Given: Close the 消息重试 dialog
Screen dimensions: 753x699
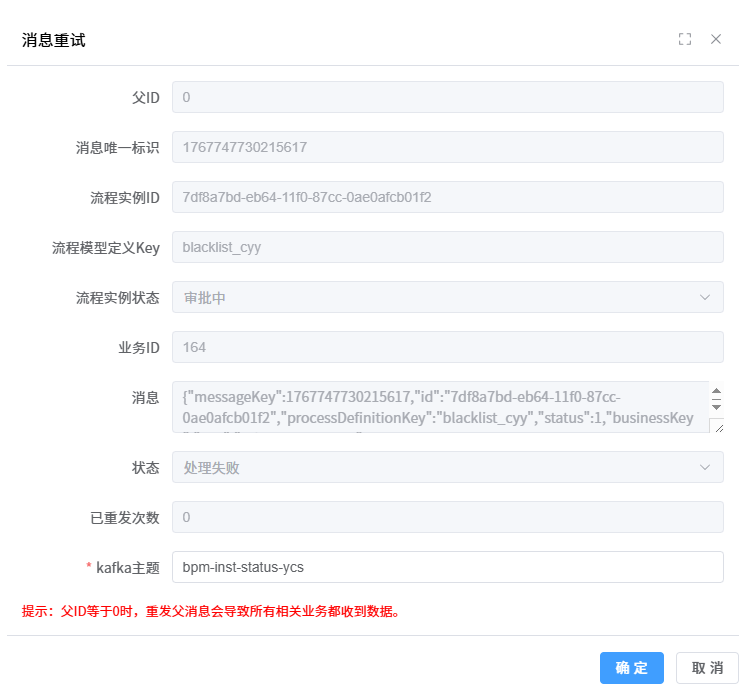Looking at the screenshot, I should [x=716, y=39].
